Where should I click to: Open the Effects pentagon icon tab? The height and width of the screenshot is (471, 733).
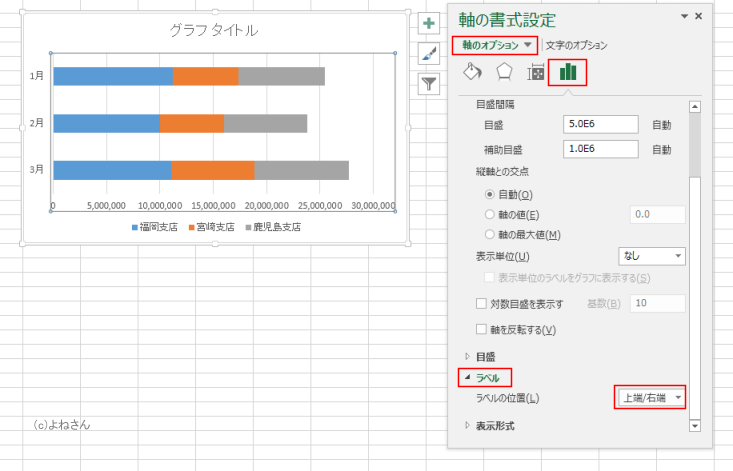pos(504,72)
